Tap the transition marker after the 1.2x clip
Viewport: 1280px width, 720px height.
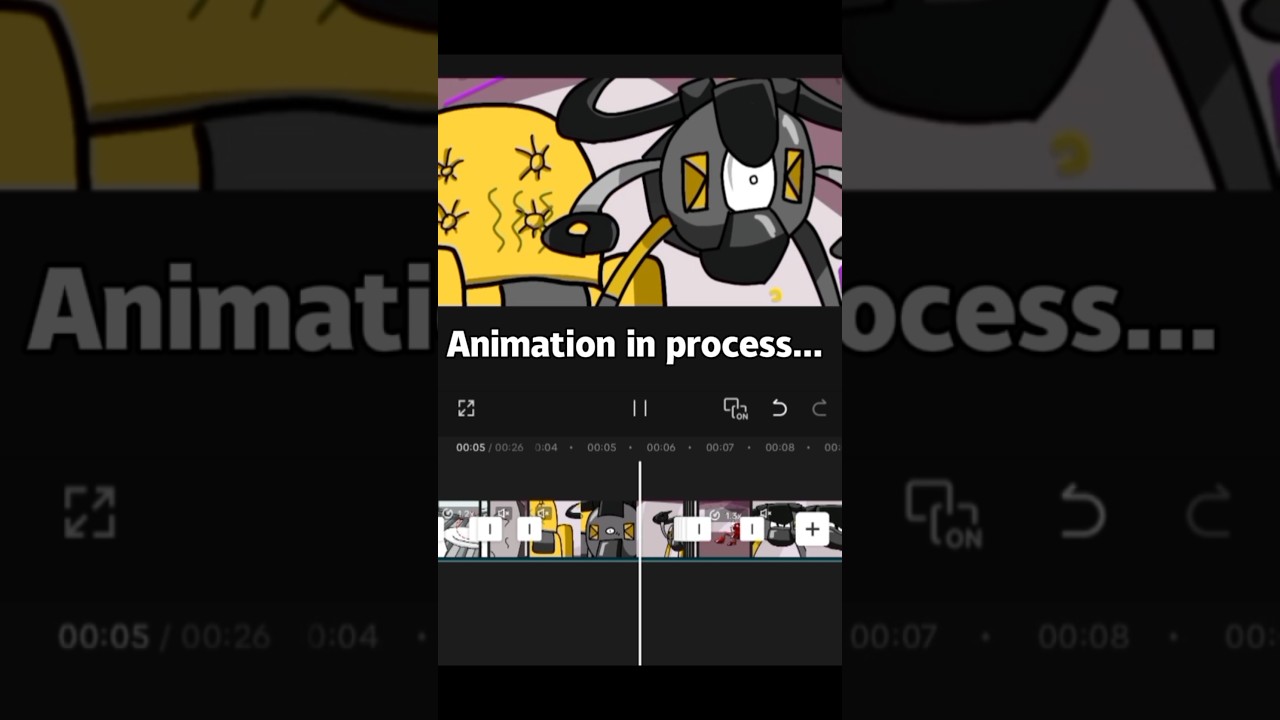point(489,529)
